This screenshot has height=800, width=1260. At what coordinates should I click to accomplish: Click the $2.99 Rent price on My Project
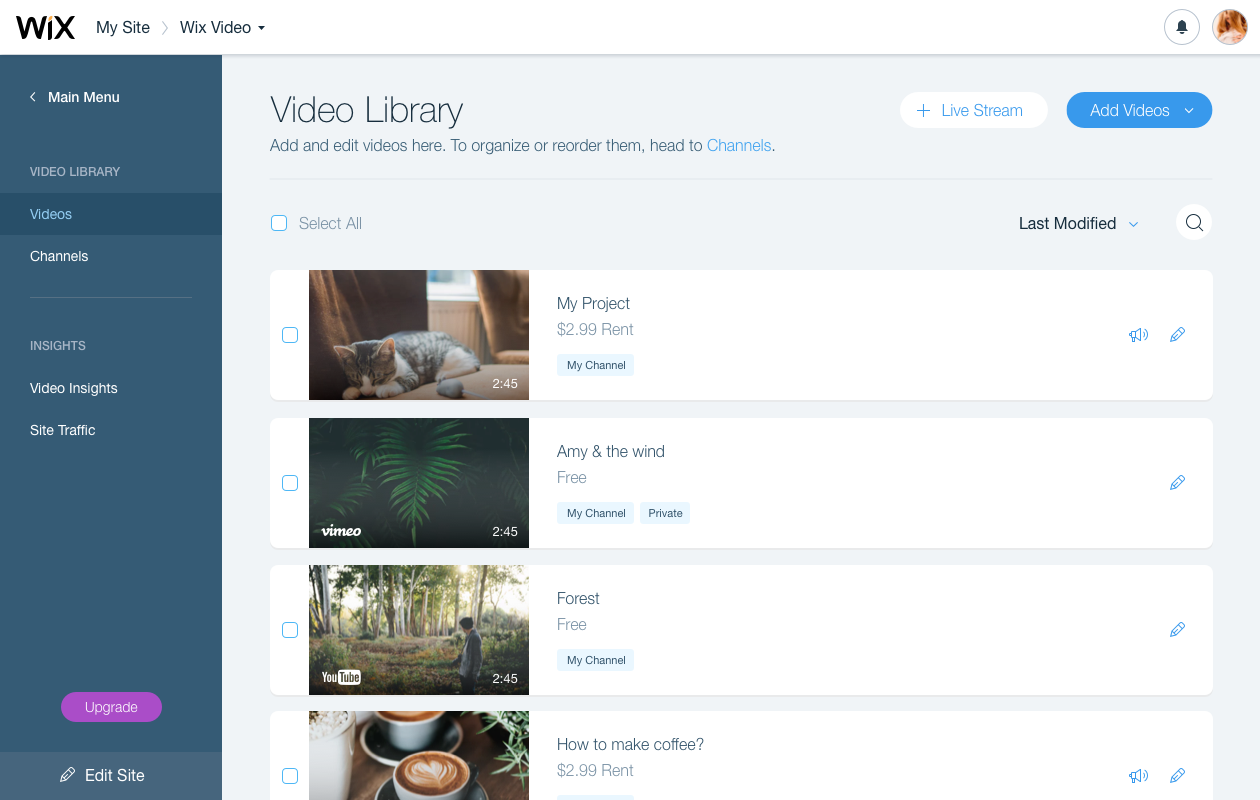pyautogui.click(x=595, y=329)
